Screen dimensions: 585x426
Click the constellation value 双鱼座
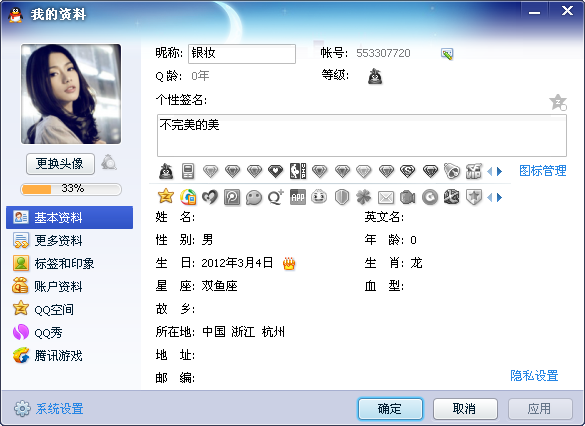[x=219, y=286]
